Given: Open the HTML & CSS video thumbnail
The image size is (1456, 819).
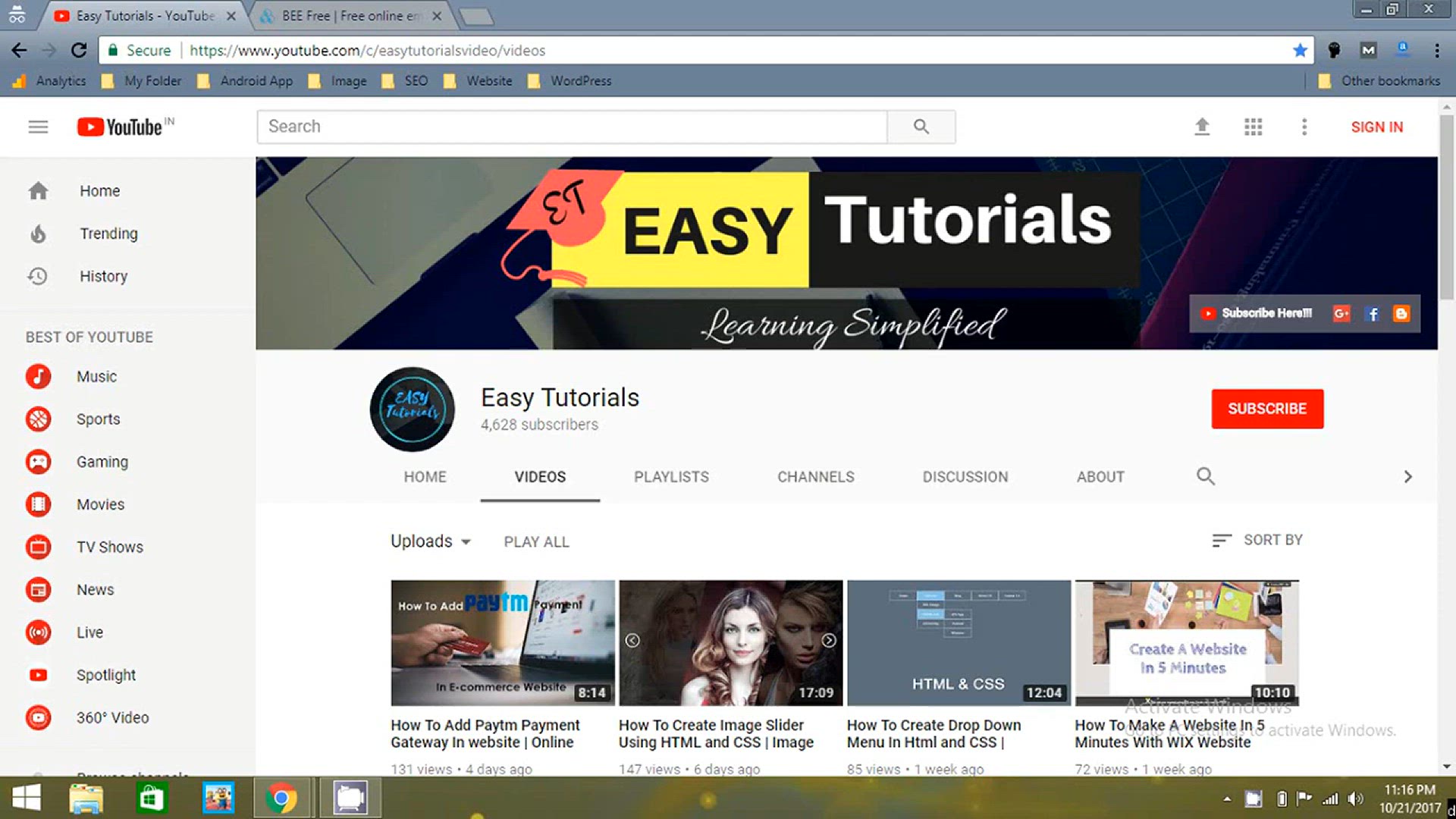Looking at the screenshot, I should (x=959, y=643).
